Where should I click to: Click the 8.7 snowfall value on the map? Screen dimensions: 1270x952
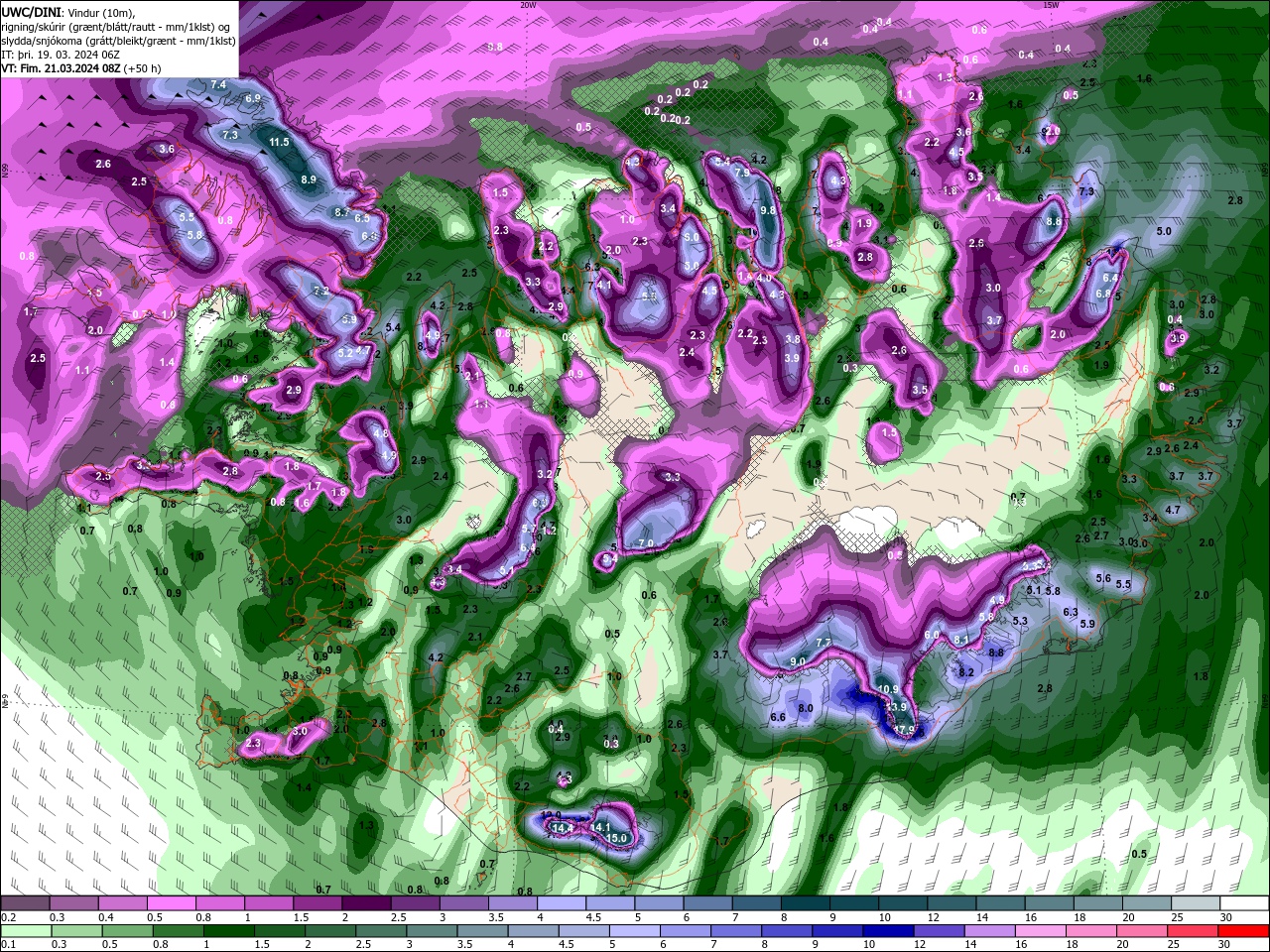coord(341,212)
